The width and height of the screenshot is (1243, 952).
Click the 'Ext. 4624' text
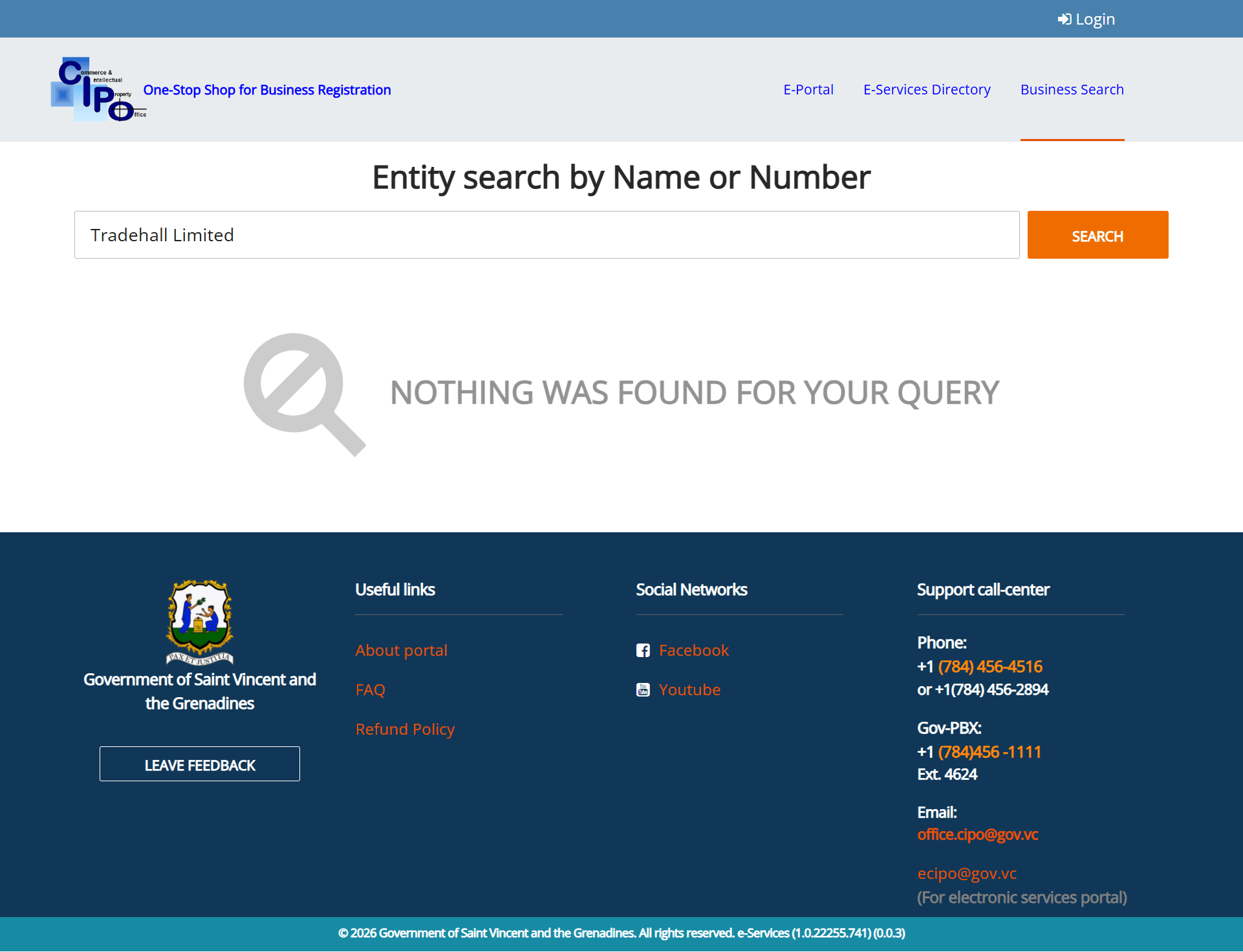pos(947,775)
